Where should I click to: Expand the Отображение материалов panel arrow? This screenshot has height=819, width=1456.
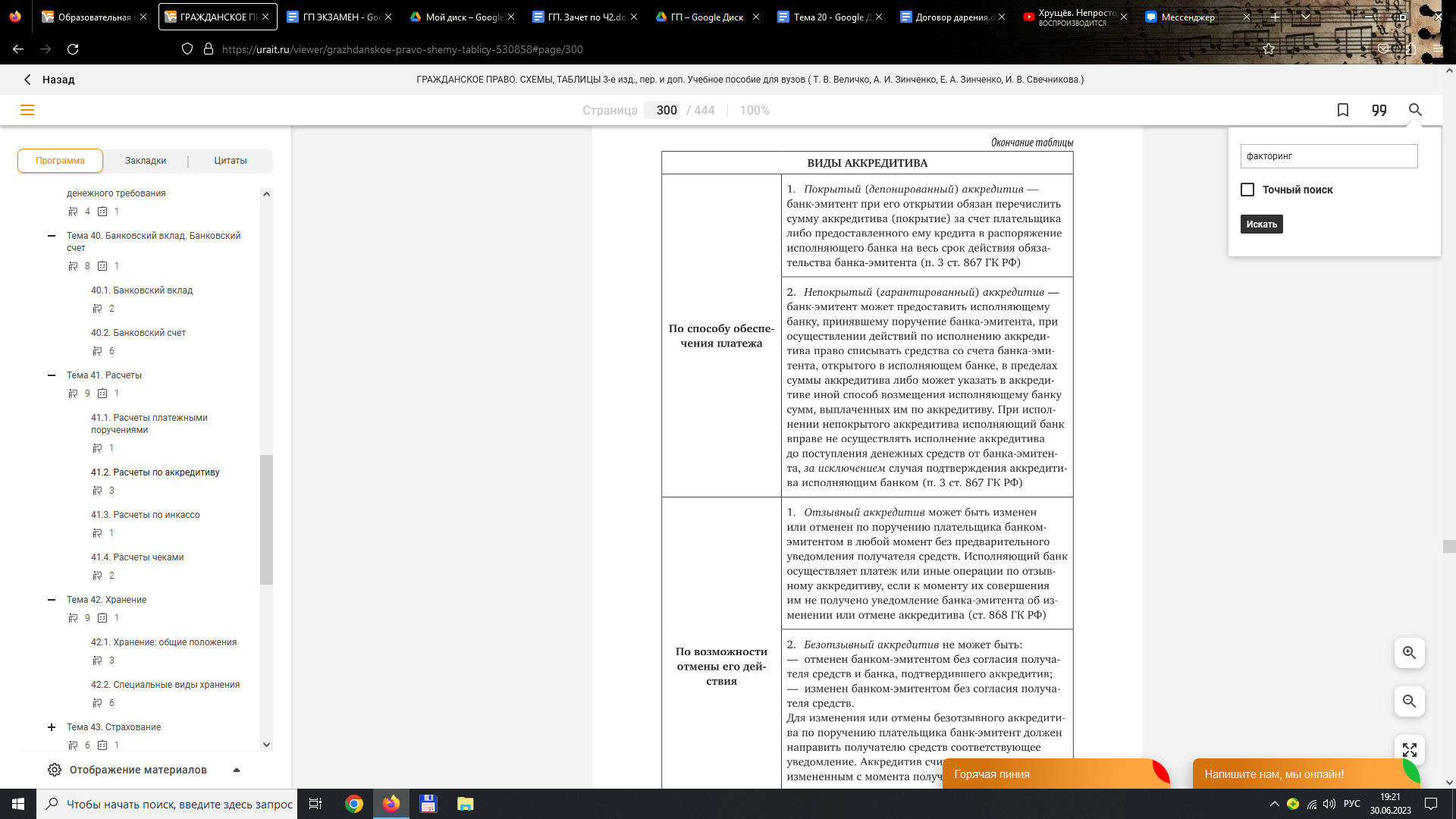pyautogui.click(x=237, y=770)
